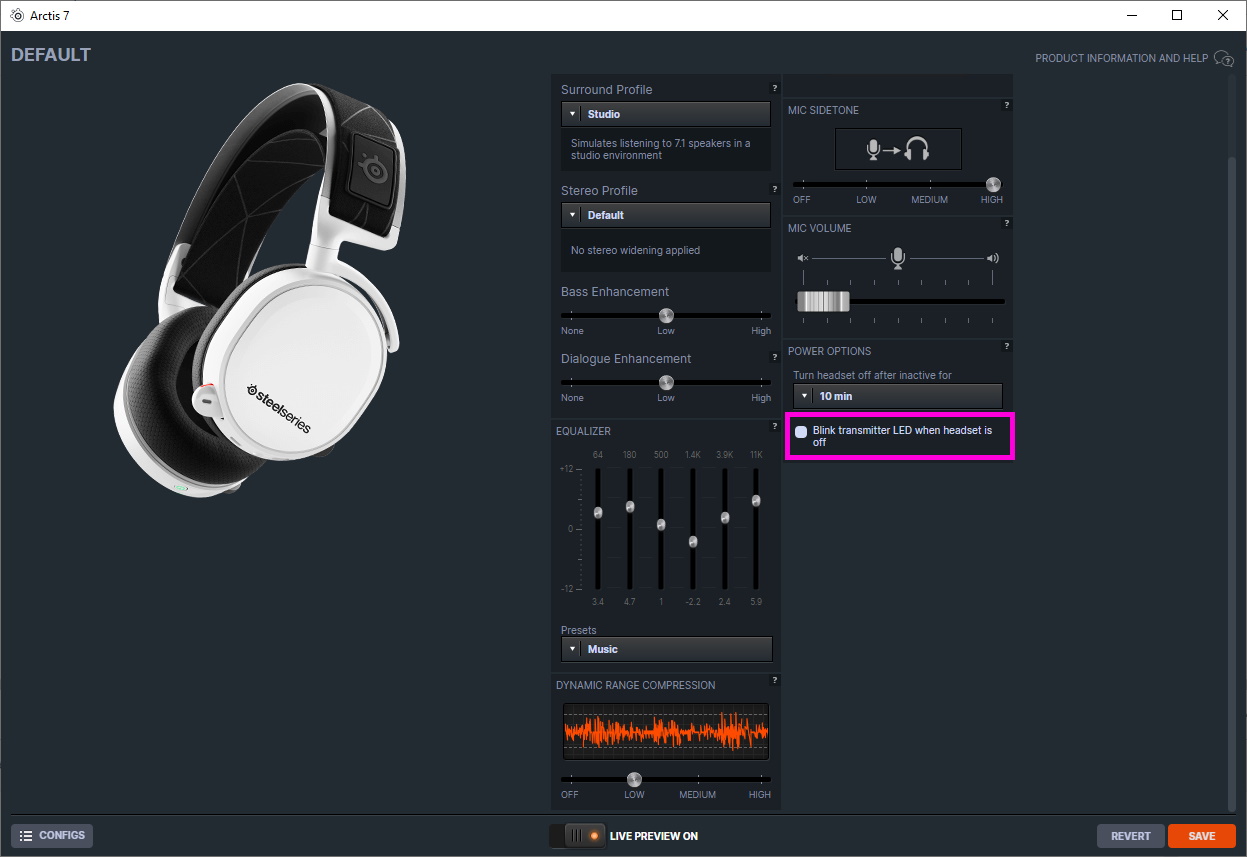1247x857 pixels.
Task: Click the 11K equalizer band handle
Action: point(756,501)
